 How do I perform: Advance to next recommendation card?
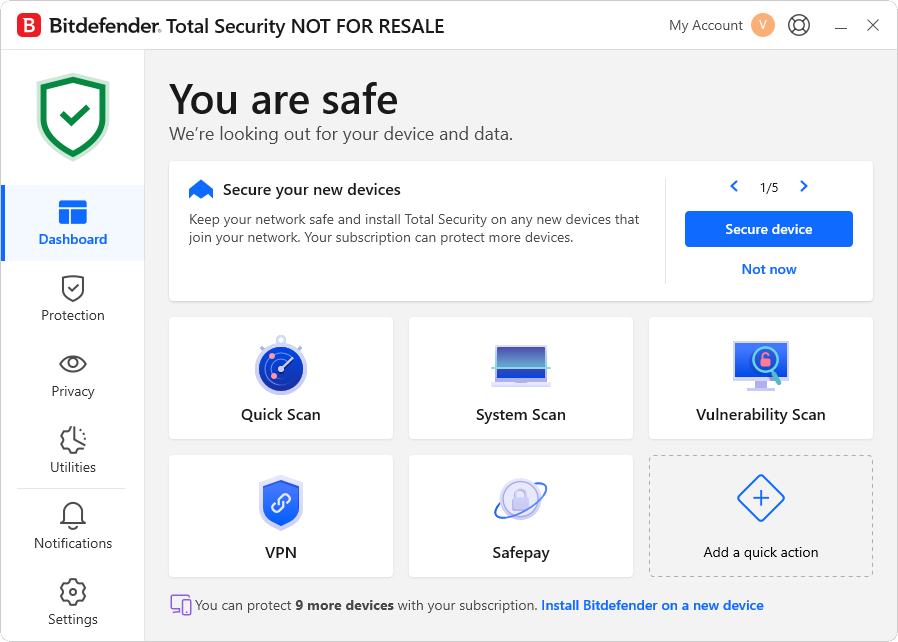804,187
